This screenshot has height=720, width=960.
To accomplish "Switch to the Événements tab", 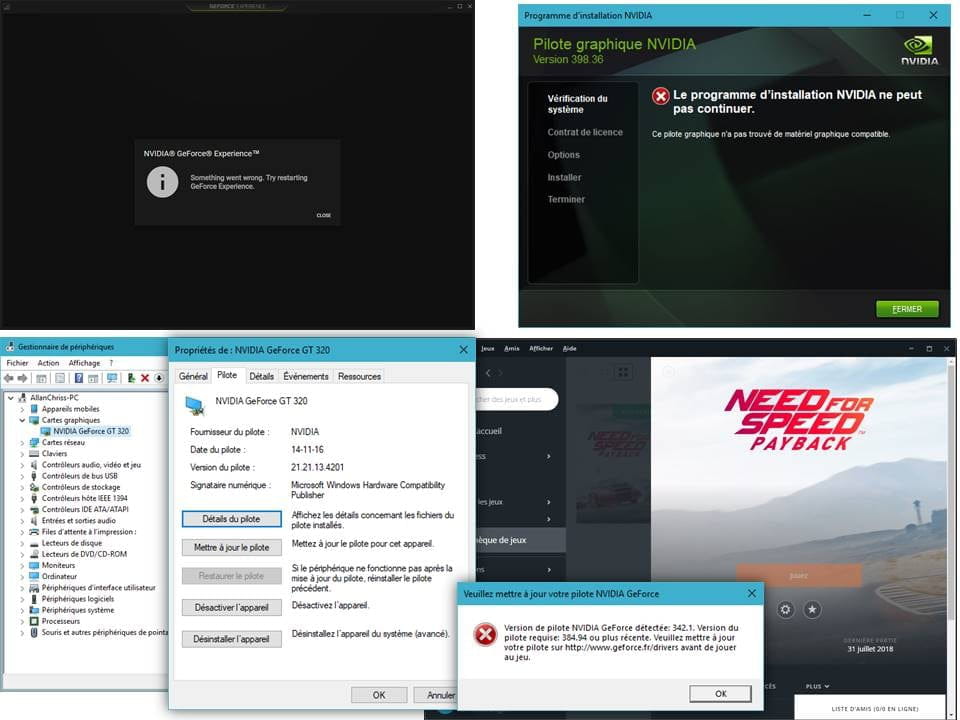I will [306, 377].
